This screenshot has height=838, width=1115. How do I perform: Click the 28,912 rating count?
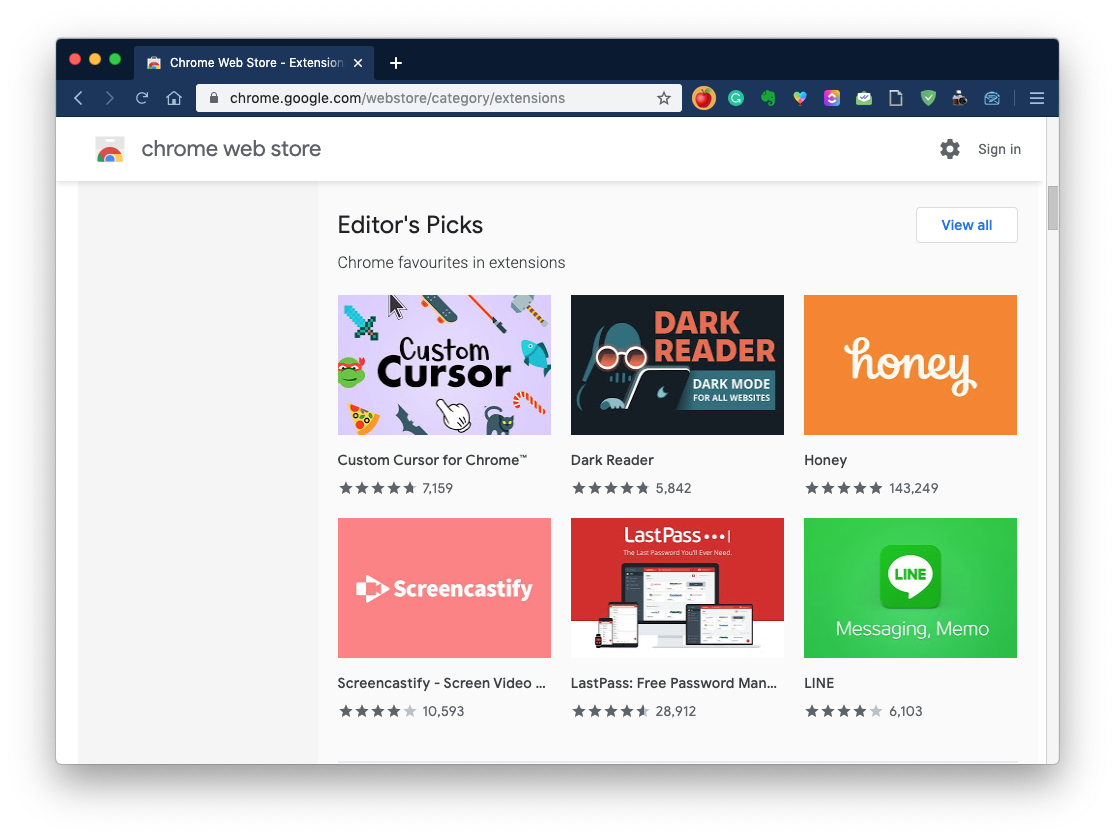(676, 711)
